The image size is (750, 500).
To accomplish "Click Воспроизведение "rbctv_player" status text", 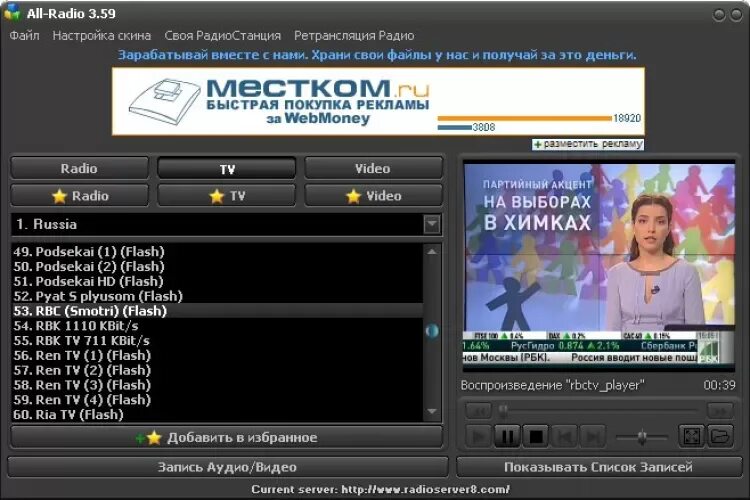I will 552,385.
